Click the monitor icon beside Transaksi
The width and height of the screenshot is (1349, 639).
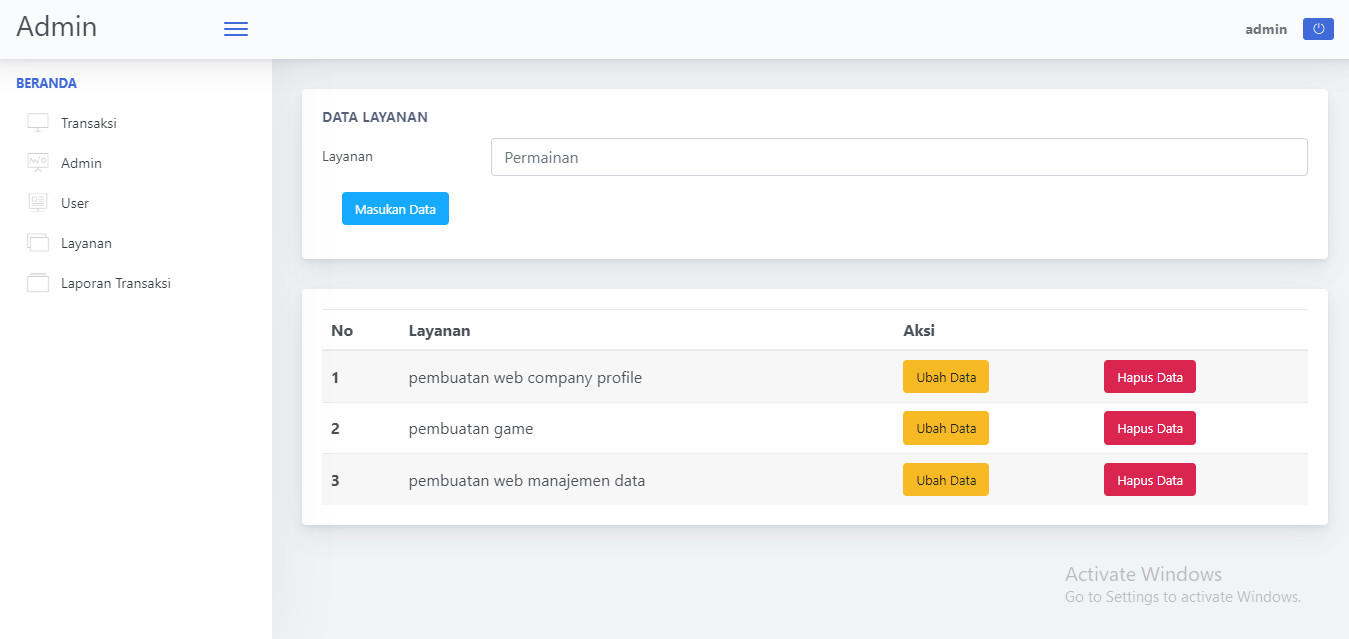point(38,123)
